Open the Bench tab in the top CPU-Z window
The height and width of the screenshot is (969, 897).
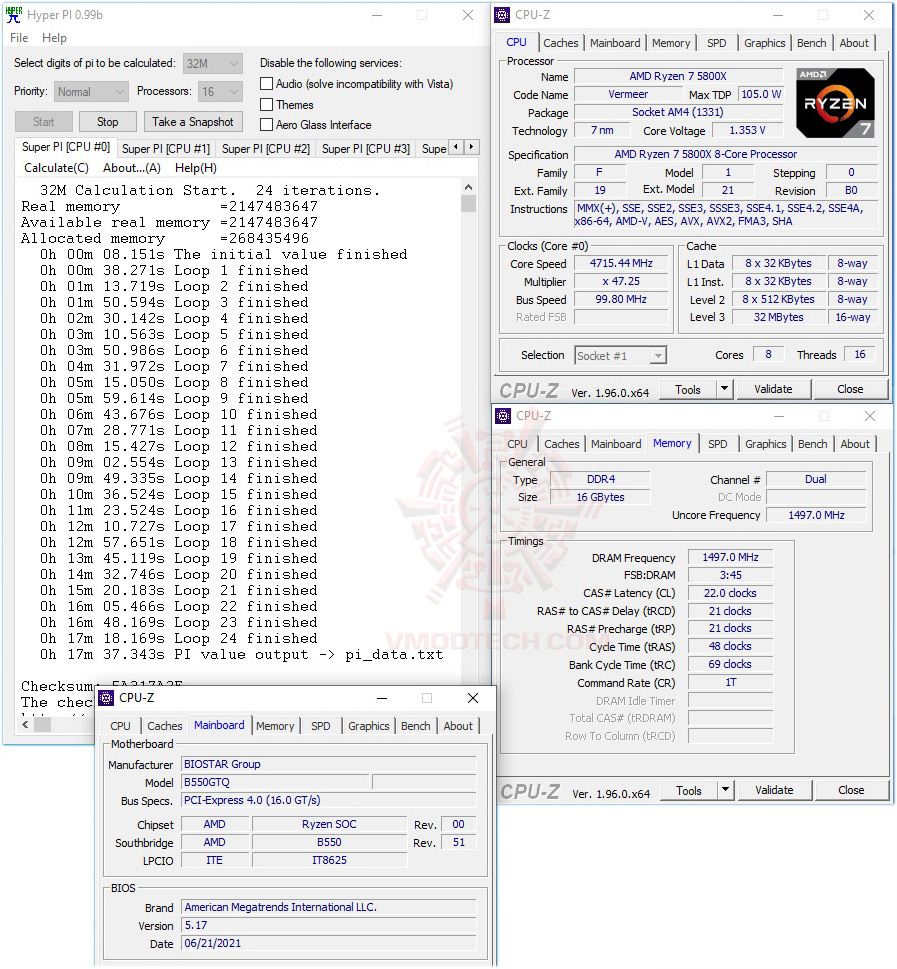pos(812,43)
